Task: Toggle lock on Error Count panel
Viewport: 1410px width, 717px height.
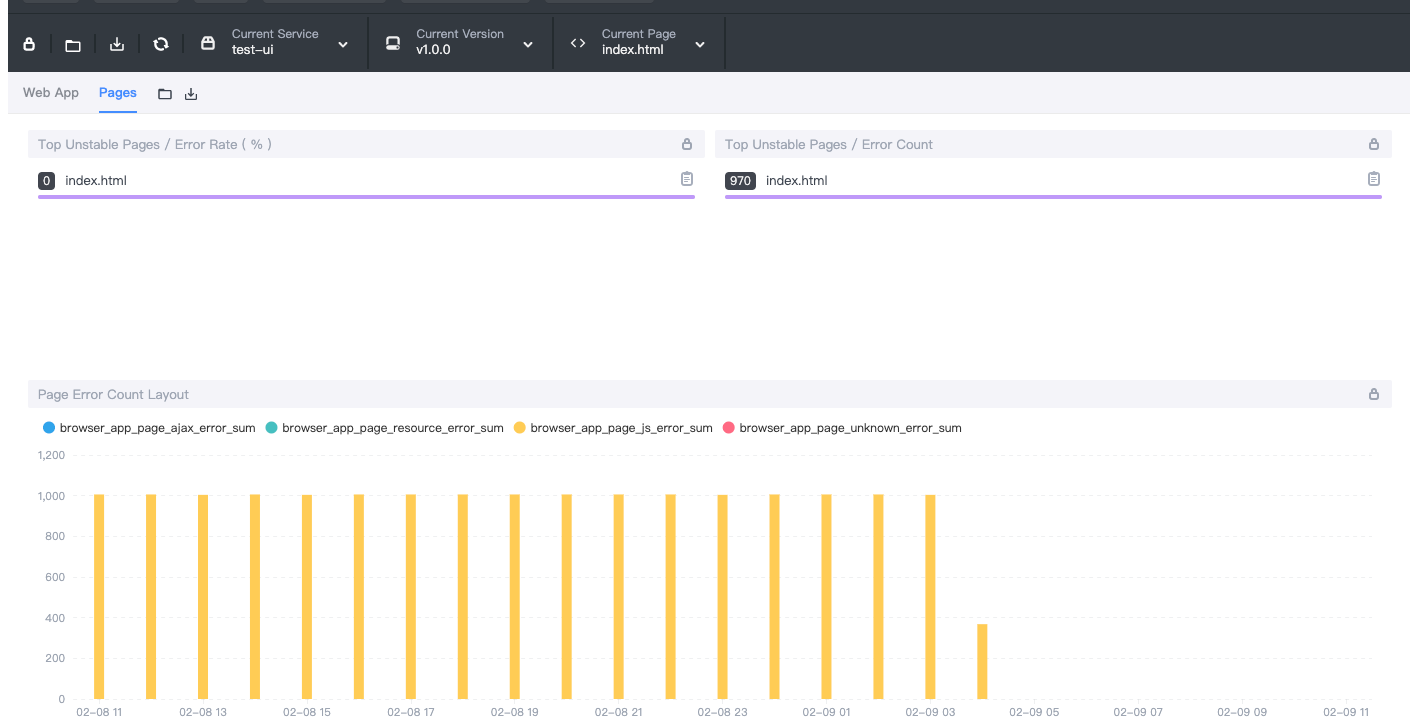Action: 1374,144
